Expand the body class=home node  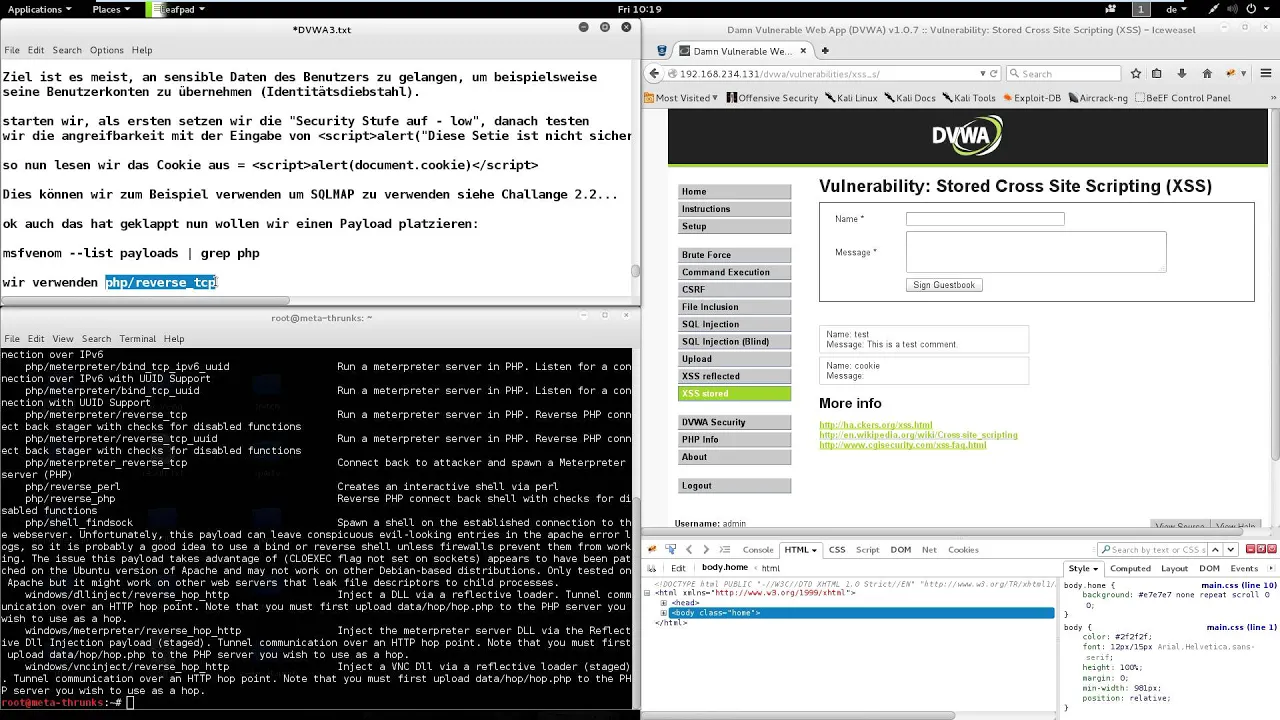664,613
